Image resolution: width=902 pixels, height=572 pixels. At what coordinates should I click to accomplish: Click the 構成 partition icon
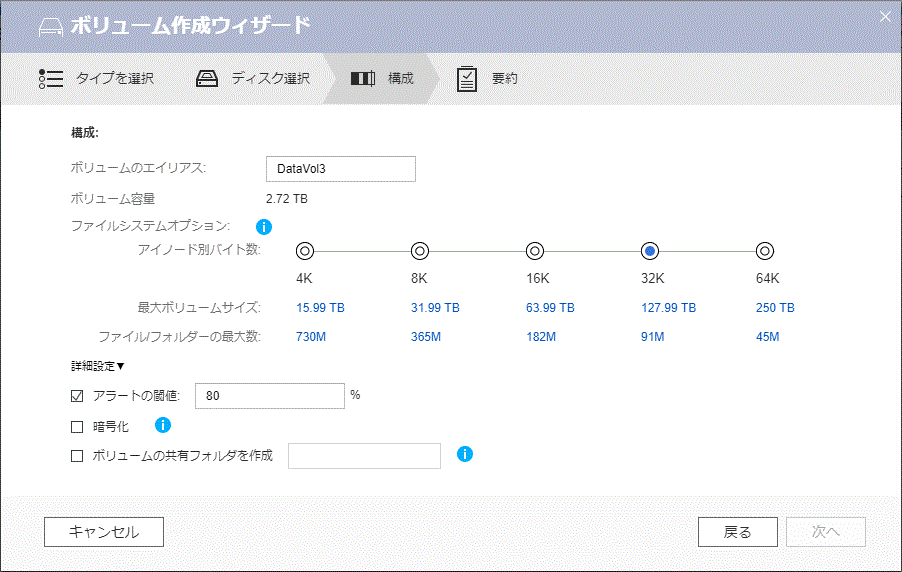pos(362,78)
